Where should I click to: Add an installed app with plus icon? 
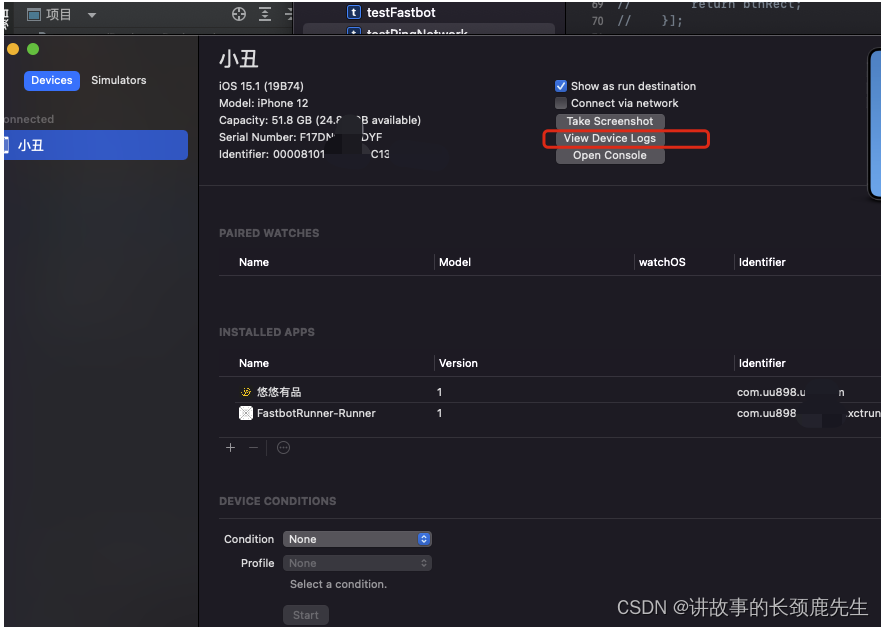tap(230, 448)
